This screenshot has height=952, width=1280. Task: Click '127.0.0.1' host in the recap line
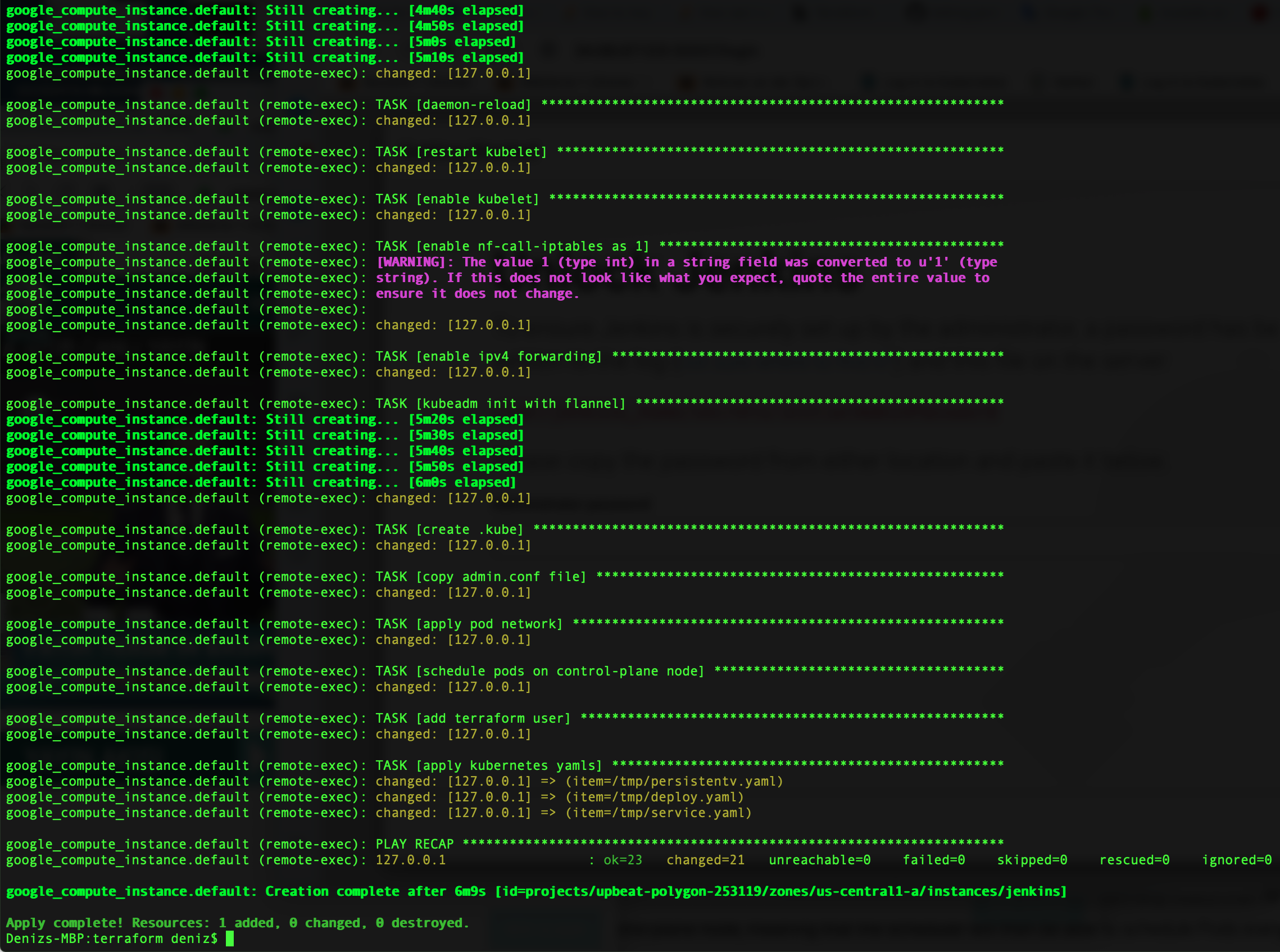pyautogui.click(x=411, y=860)
